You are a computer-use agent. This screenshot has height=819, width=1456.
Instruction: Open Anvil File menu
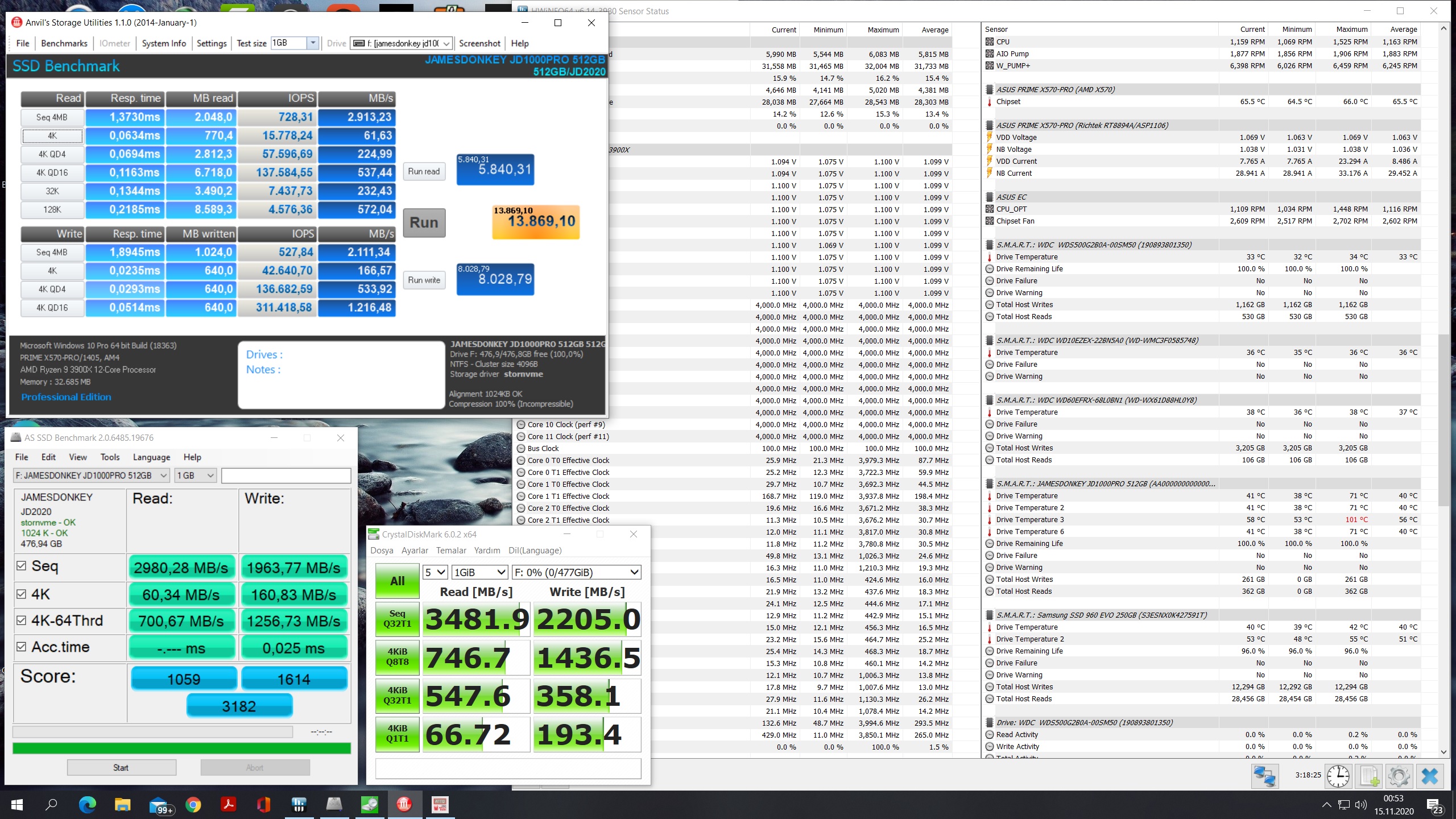coord(23,43)
